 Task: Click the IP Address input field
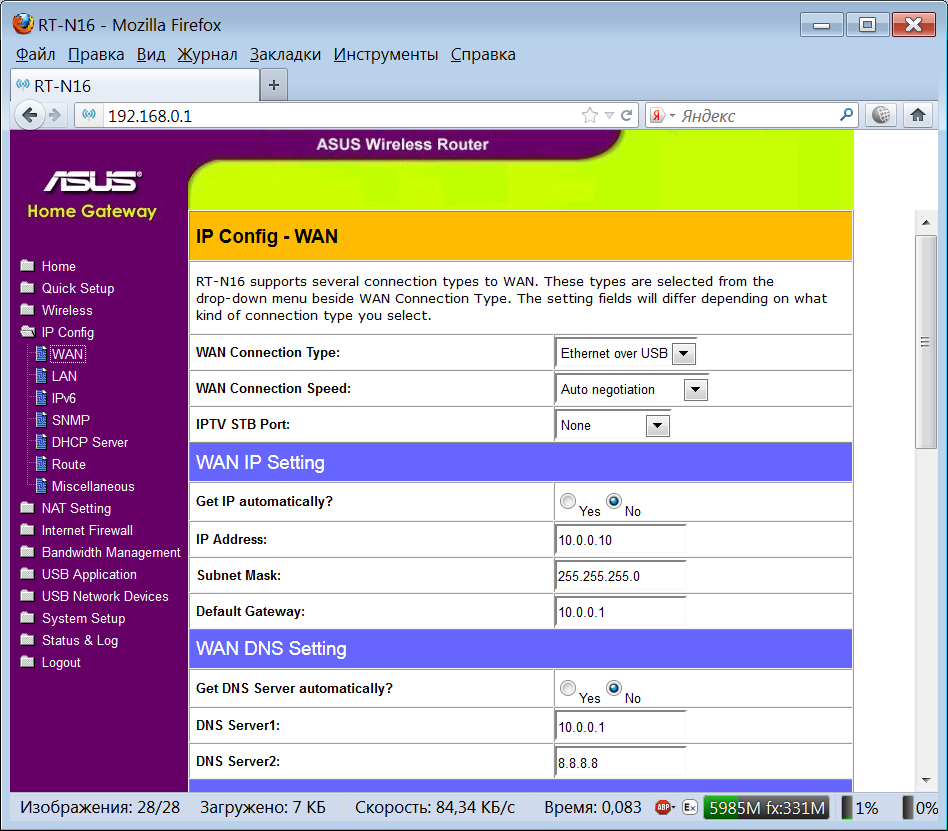click(x=620, y=540)
